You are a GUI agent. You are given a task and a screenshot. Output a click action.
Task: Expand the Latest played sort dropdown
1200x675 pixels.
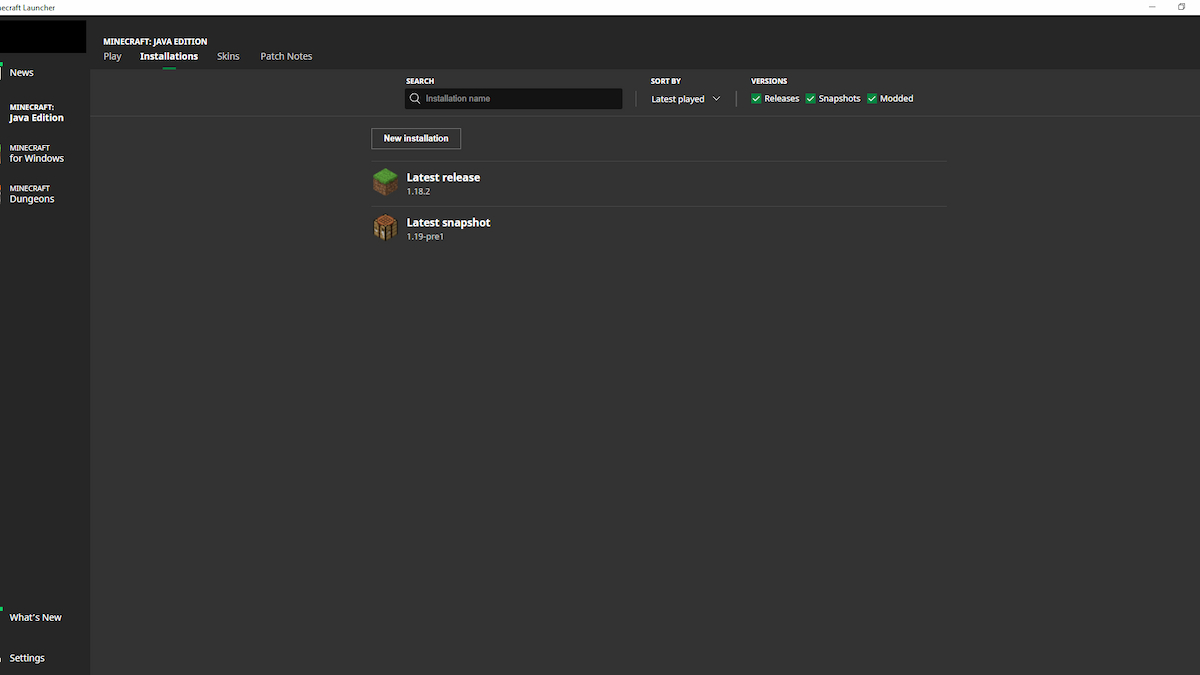pyautogui.click(x=686, y=99)
